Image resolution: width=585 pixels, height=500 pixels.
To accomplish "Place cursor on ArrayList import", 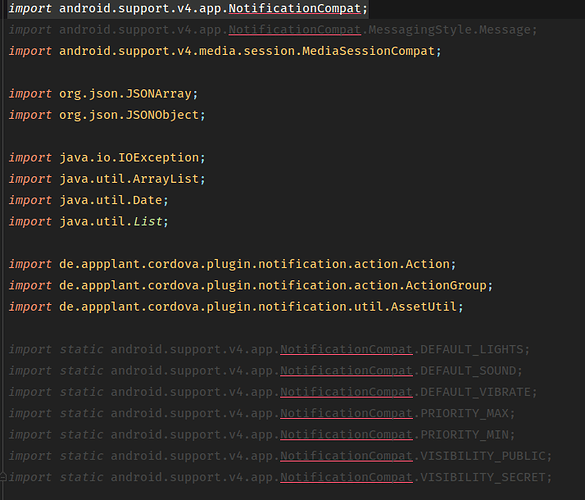I will click(x=166, y=179).
